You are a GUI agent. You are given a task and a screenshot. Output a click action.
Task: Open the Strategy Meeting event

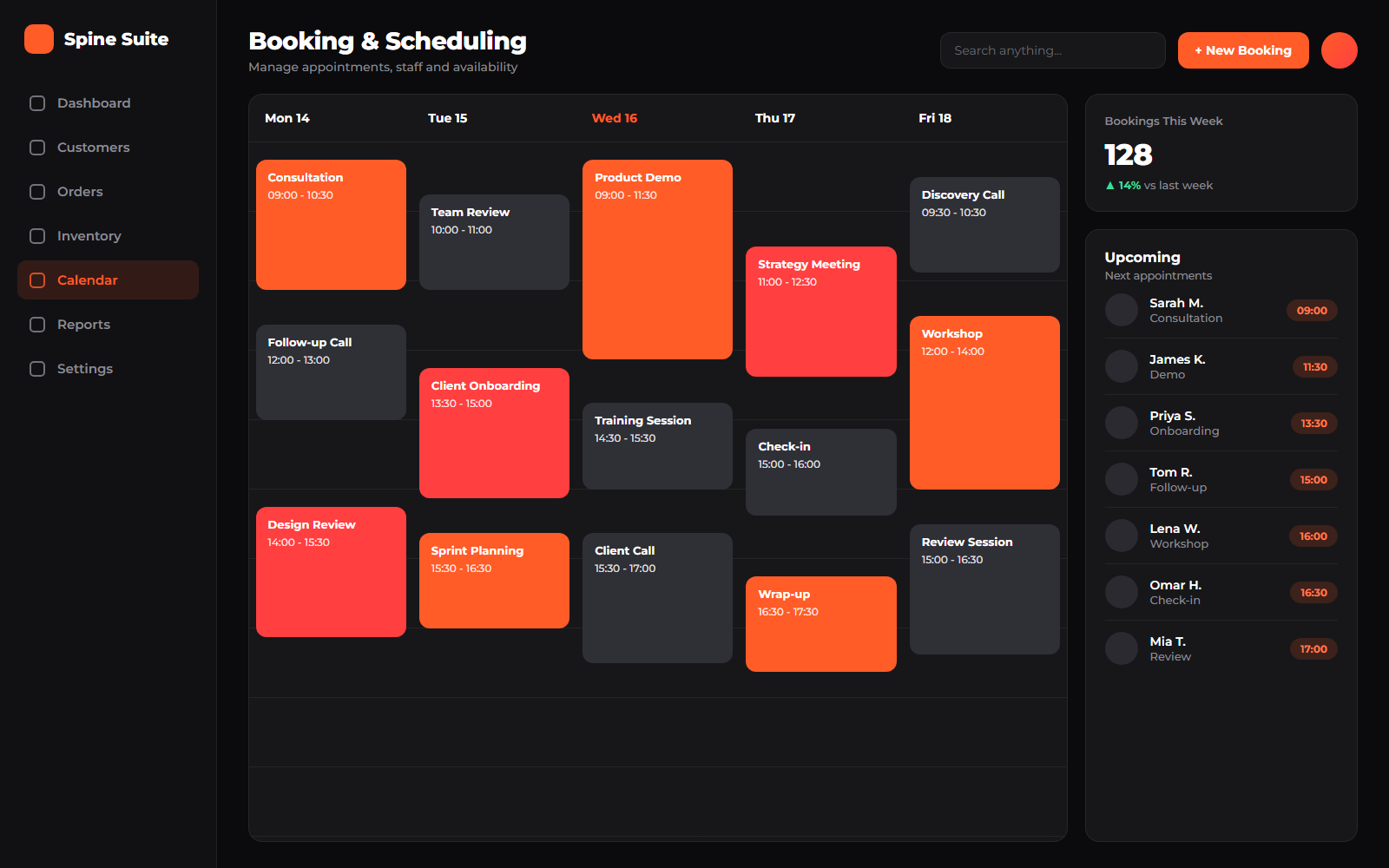[820, 312]
